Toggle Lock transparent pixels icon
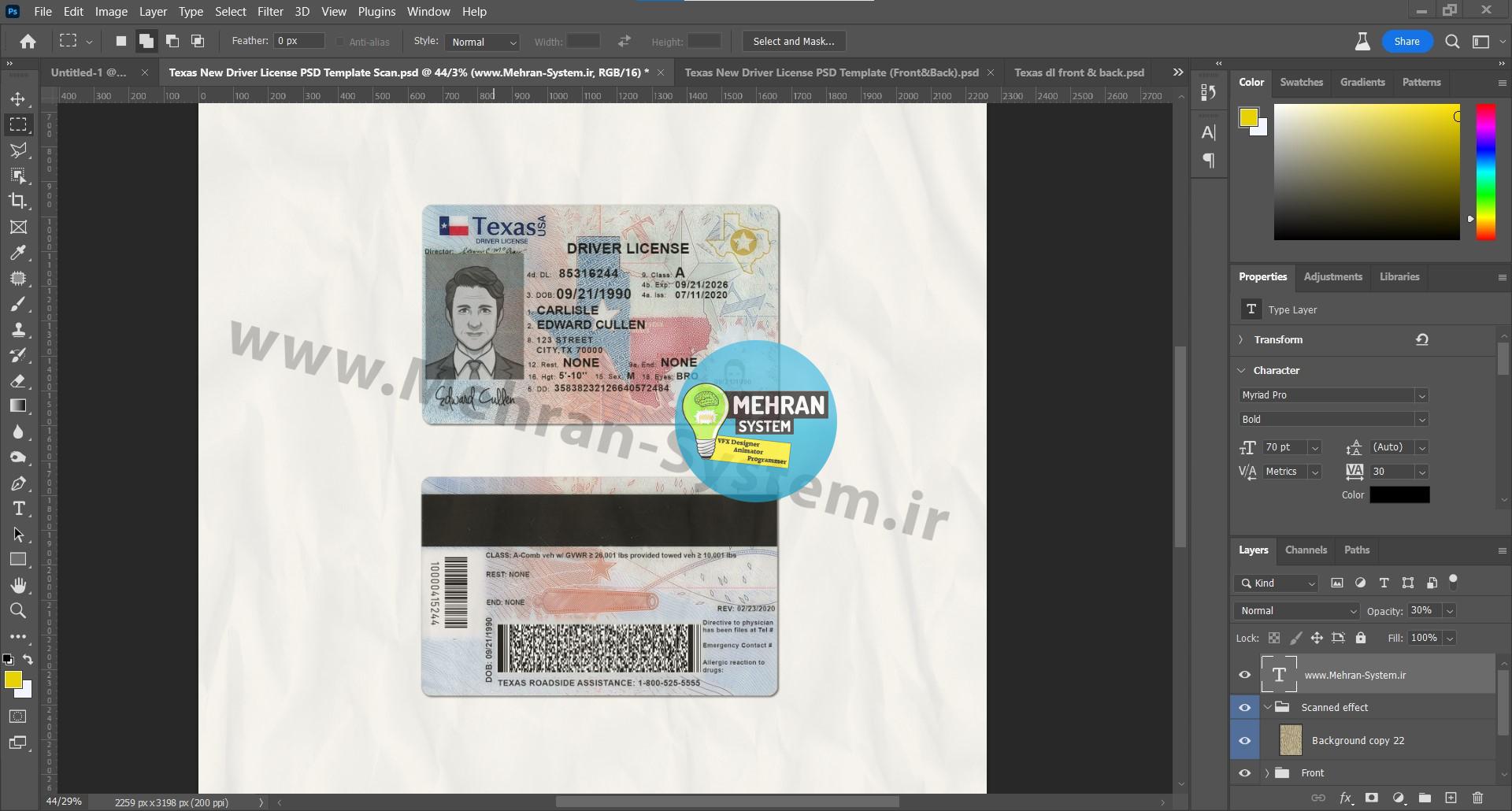 [x=1274, y=638]
